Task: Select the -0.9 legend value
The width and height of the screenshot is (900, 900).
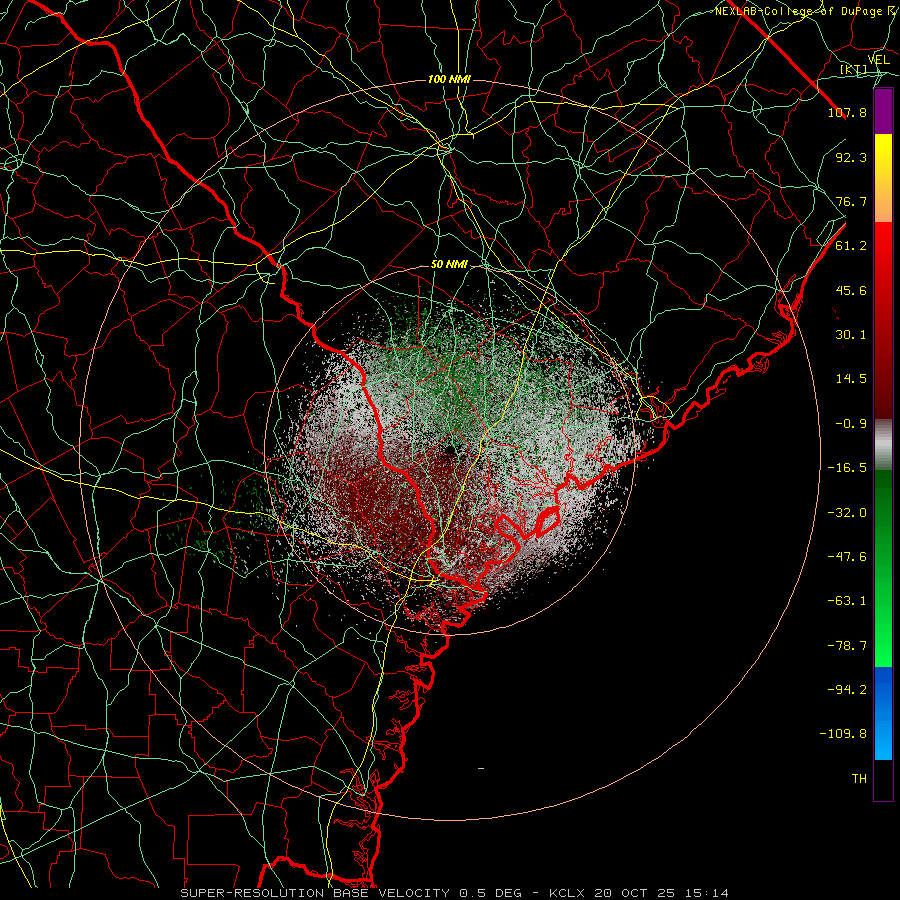Action: pyautogui.click(x=851, y=424)
